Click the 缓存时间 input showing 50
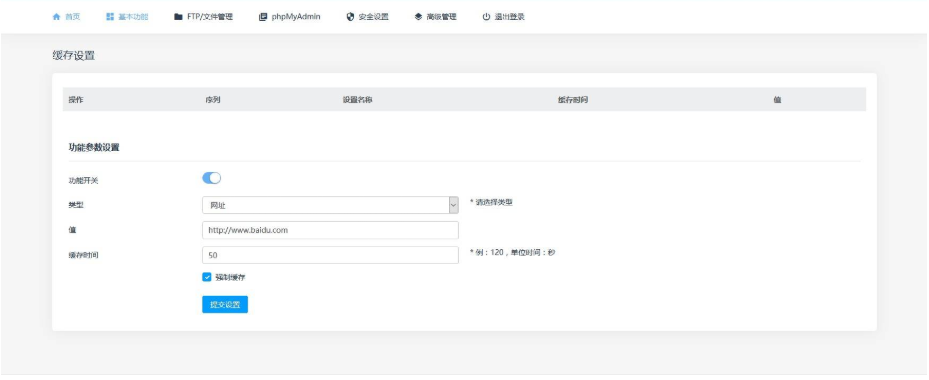The width and height of the screenshot is (929, 380). click(330, 255)
